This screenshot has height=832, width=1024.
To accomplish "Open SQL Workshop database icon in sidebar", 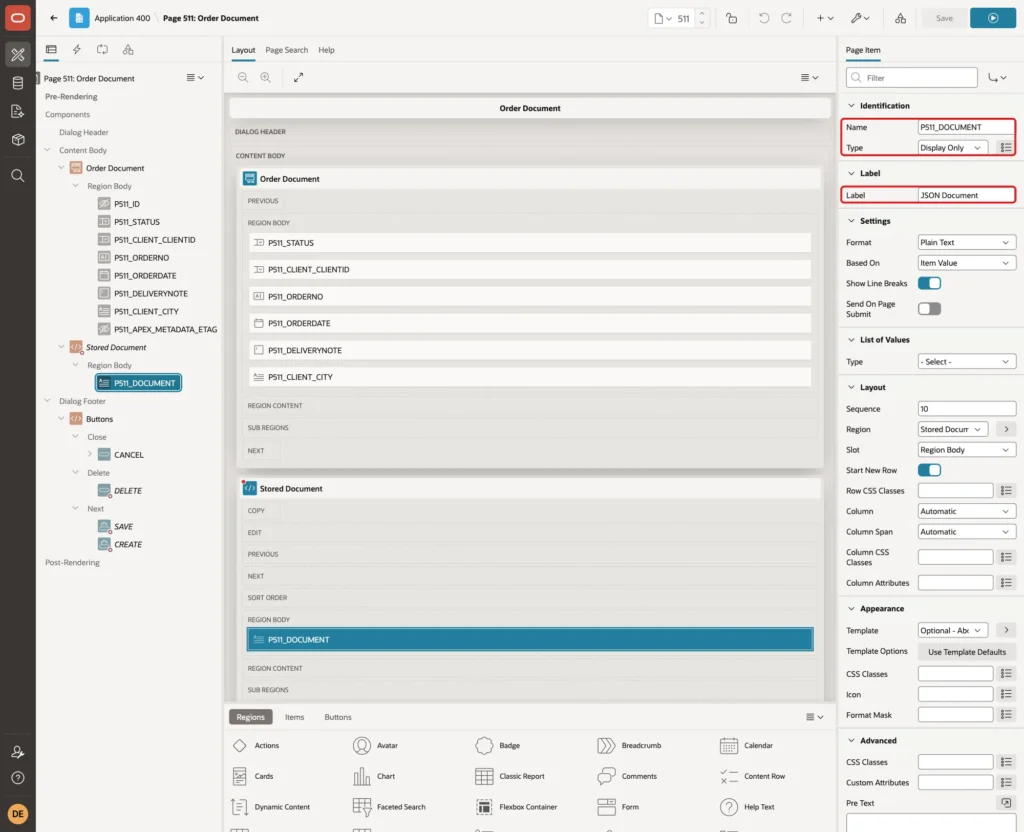I will pos(18,83).
